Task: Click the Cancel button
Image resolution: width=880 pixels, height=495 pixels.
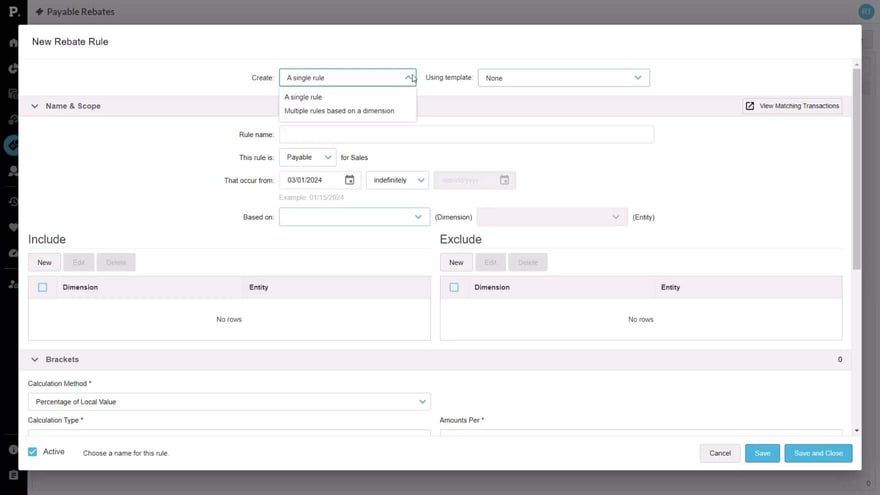Action: tap(719, 453)
